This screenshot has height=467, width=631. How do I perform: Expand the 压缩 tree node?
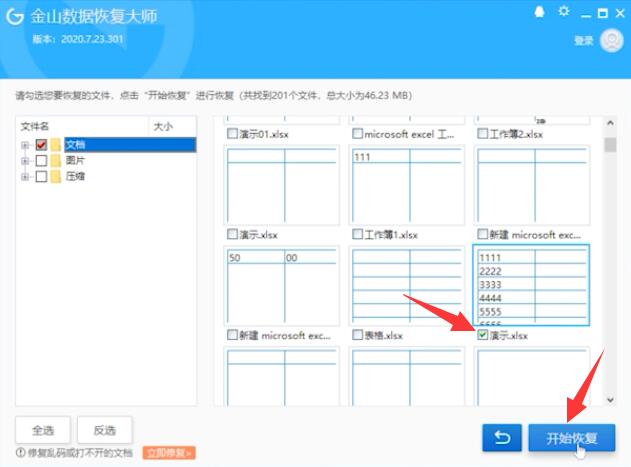[x=25, y=176]
